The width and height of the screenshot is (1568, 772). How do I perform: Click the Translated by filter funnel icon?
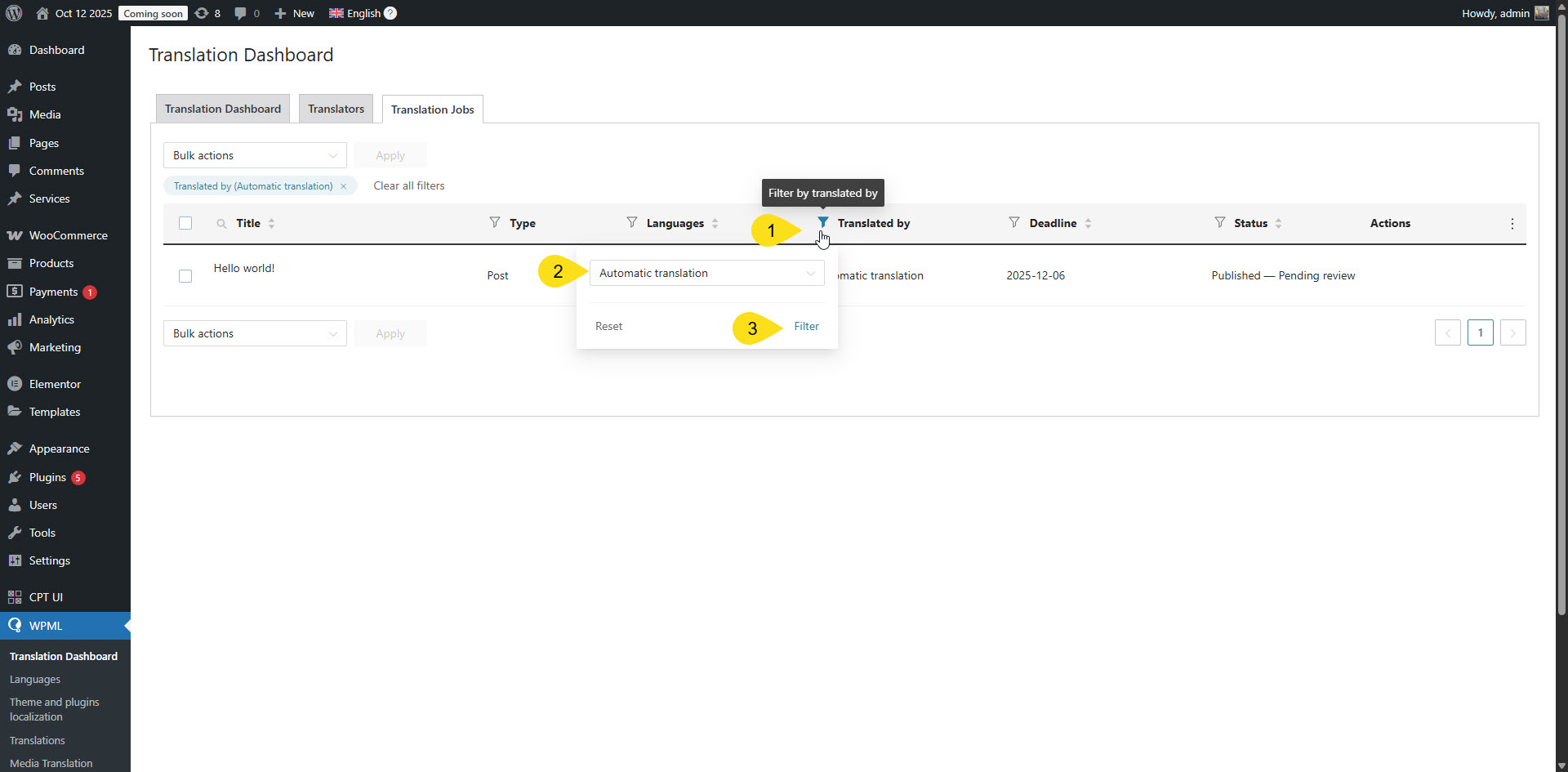[822, 222]
